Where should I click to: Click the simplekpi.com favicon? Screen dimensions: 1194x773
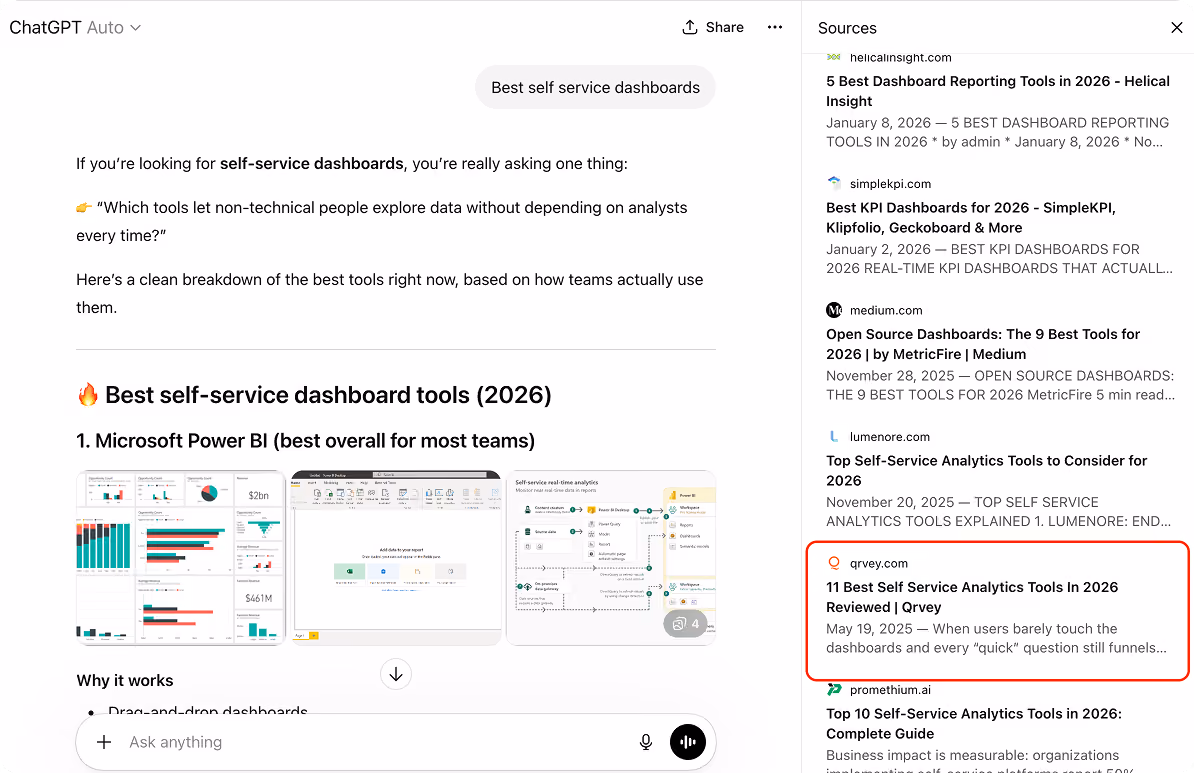[x=834, y=184]
